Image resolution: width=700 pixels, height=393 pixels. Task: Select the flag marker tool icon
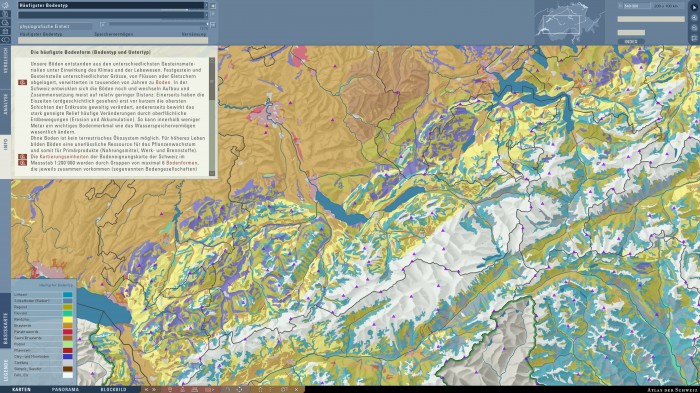point(694,38)
